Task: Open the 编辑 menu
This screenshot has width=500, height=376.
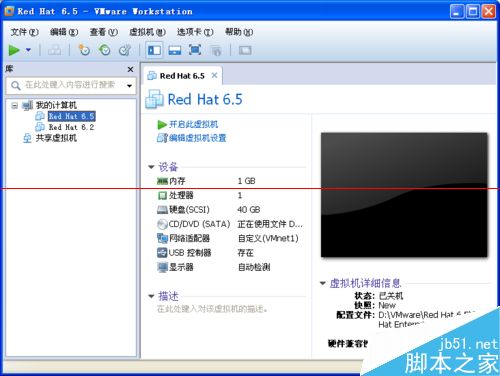Action: point(64,32)
